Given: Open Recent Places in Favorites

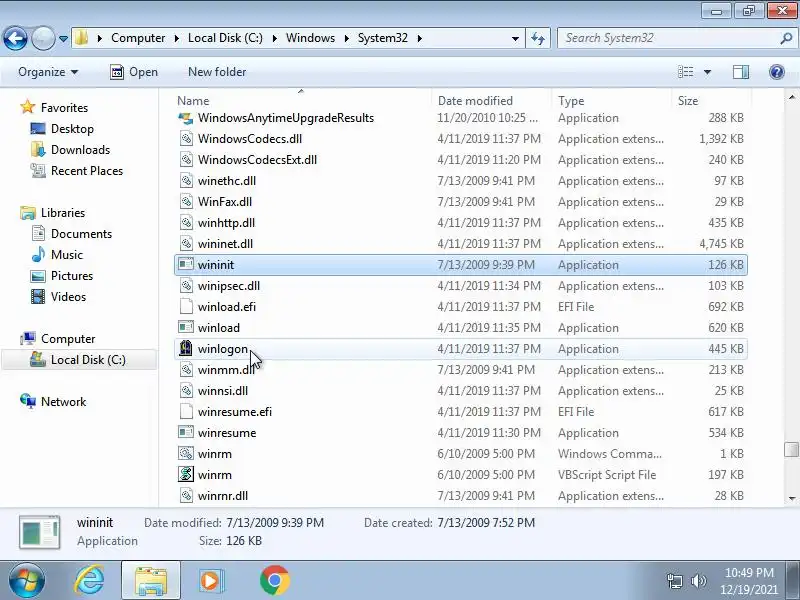Looking at the screenshot, I should (x=87, y=170).
